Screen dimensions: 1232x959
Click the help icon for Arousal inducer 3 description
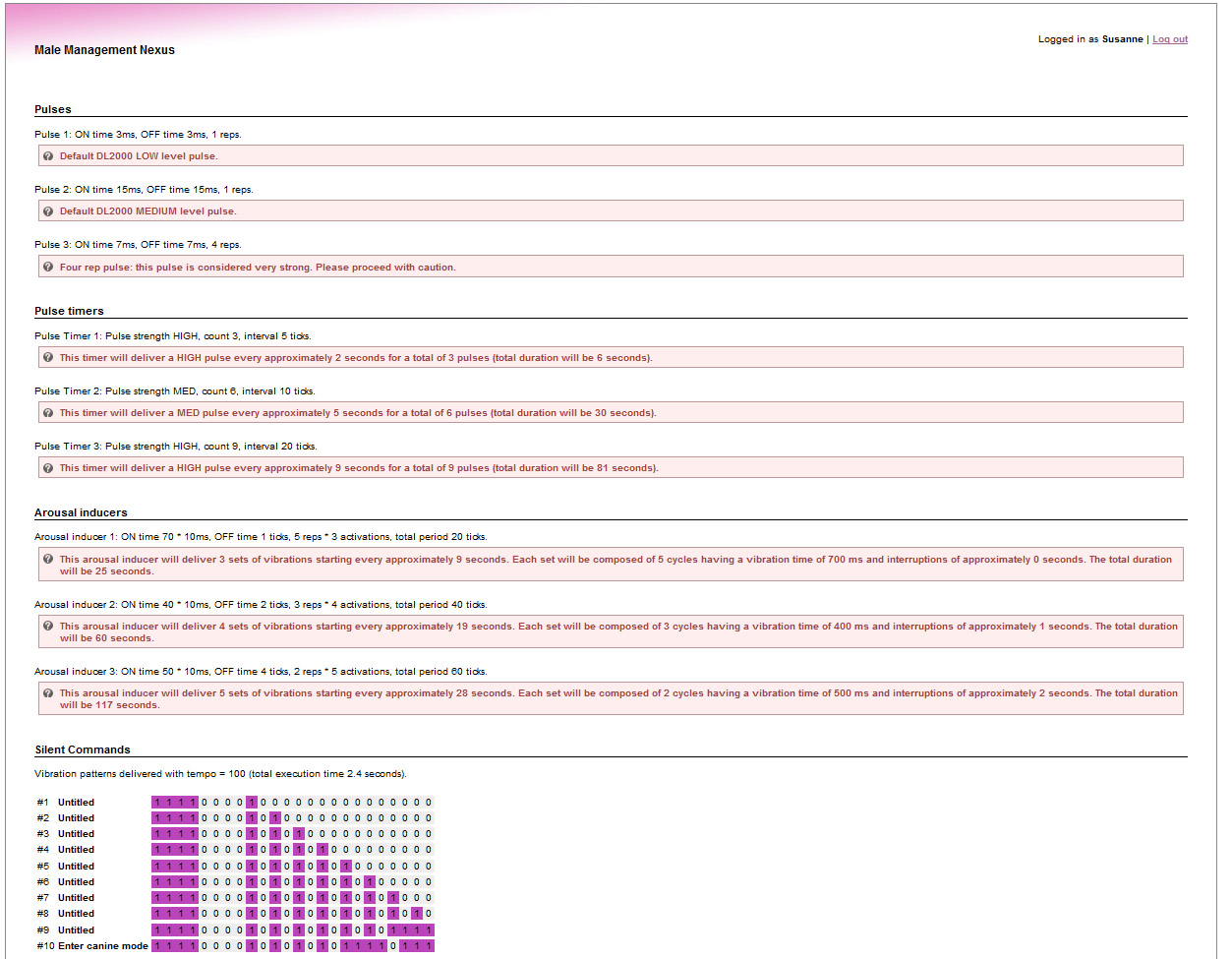point(48,693)
